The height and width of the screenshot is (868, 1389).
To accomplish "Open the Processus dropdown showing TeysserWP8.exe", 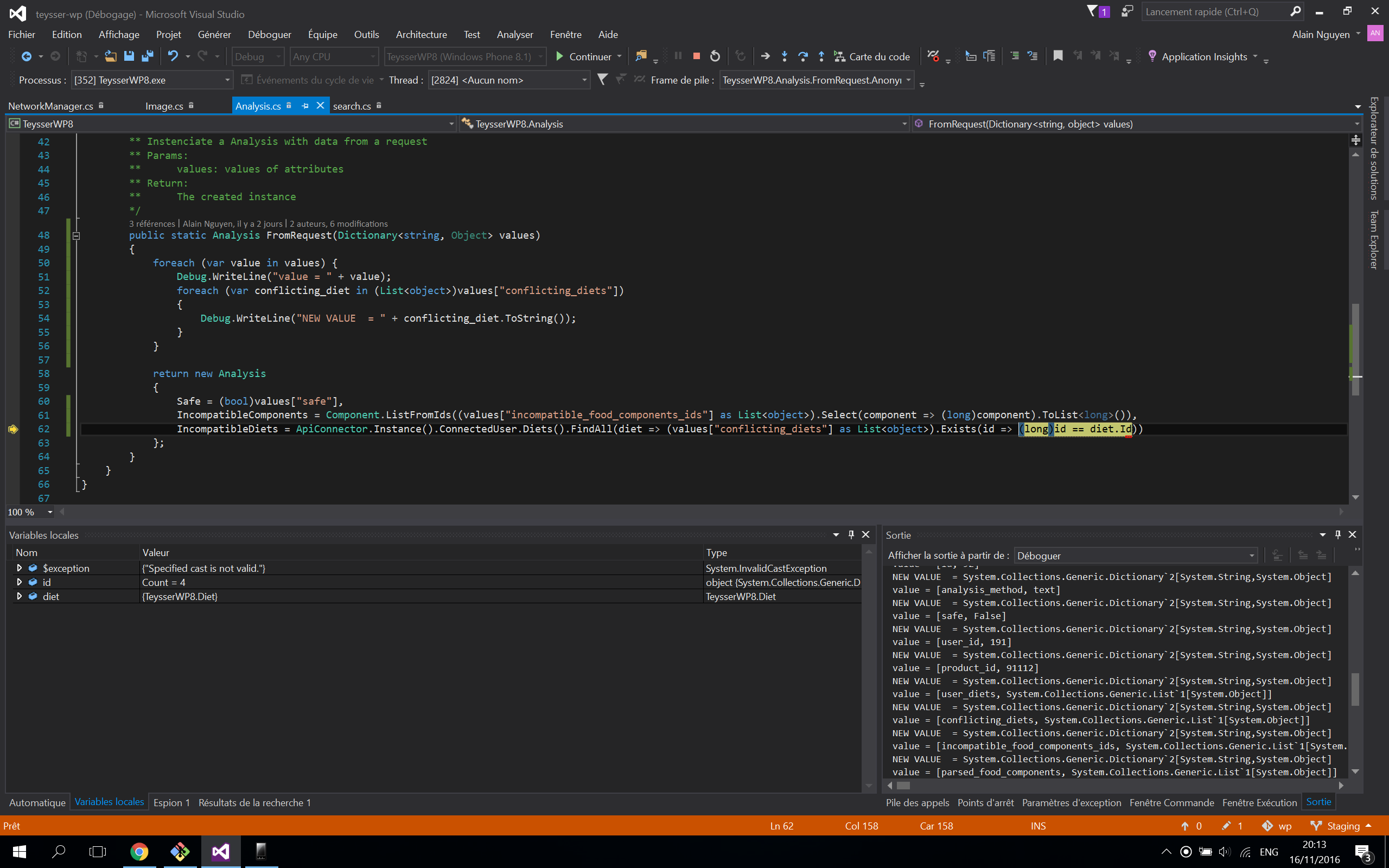I will click(152, 80).
